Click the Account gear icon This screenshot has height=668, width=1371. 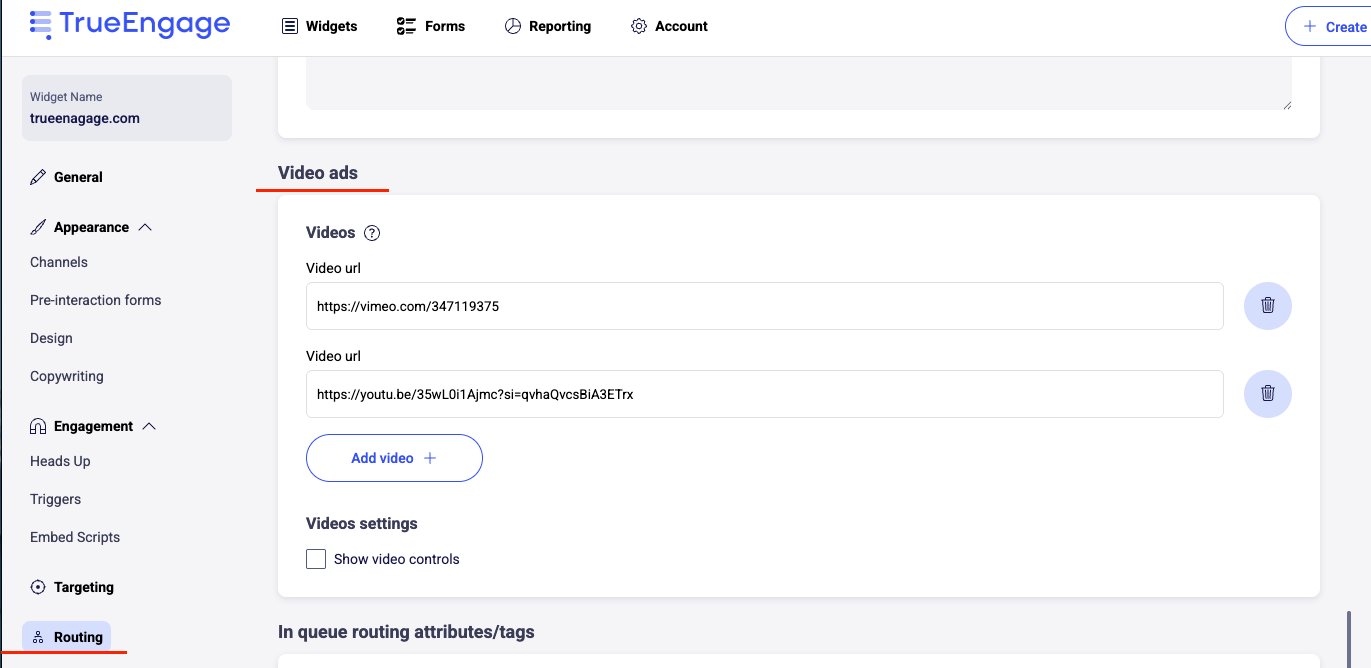coord(639,26)
